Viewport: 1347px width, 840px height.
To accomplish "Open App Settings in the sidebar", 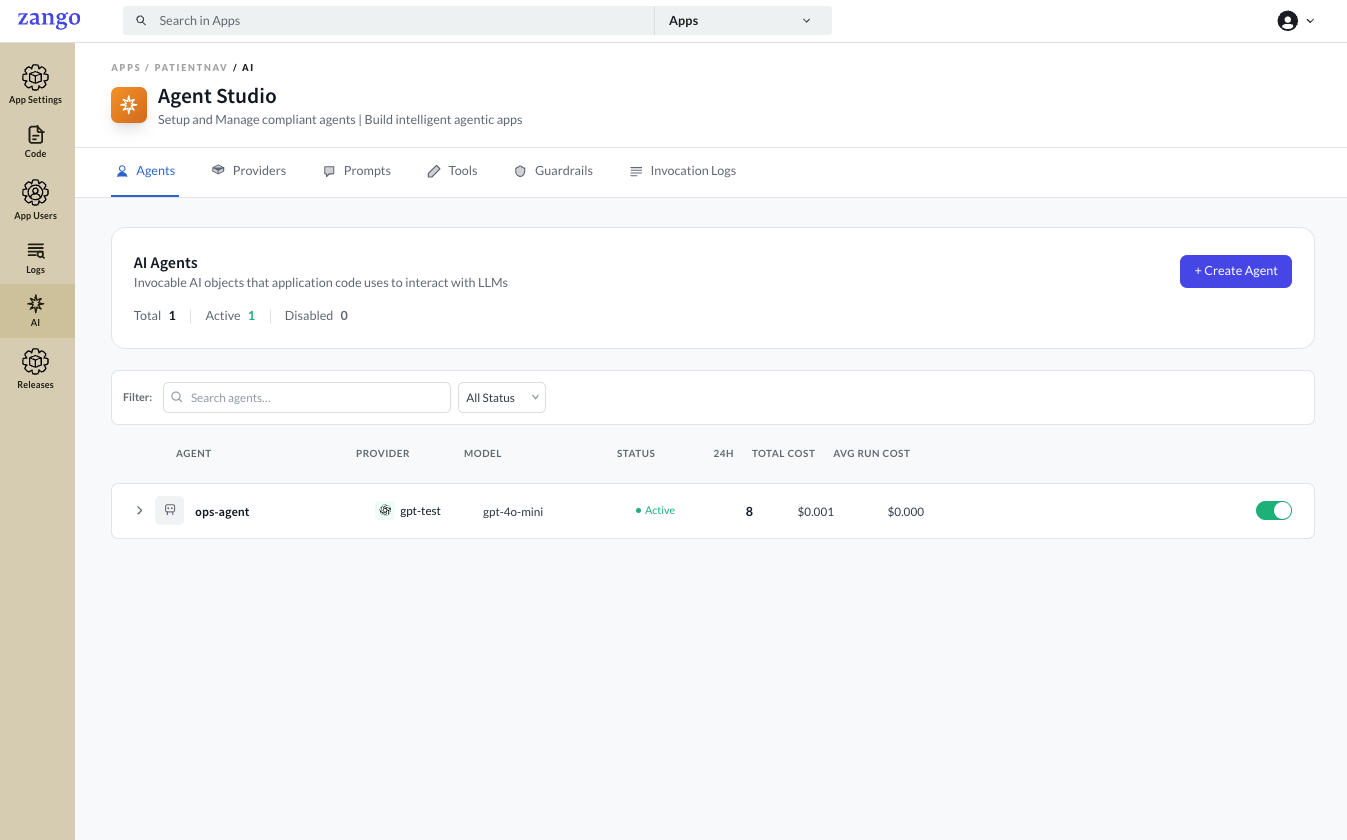I will (x=36, y=84).
